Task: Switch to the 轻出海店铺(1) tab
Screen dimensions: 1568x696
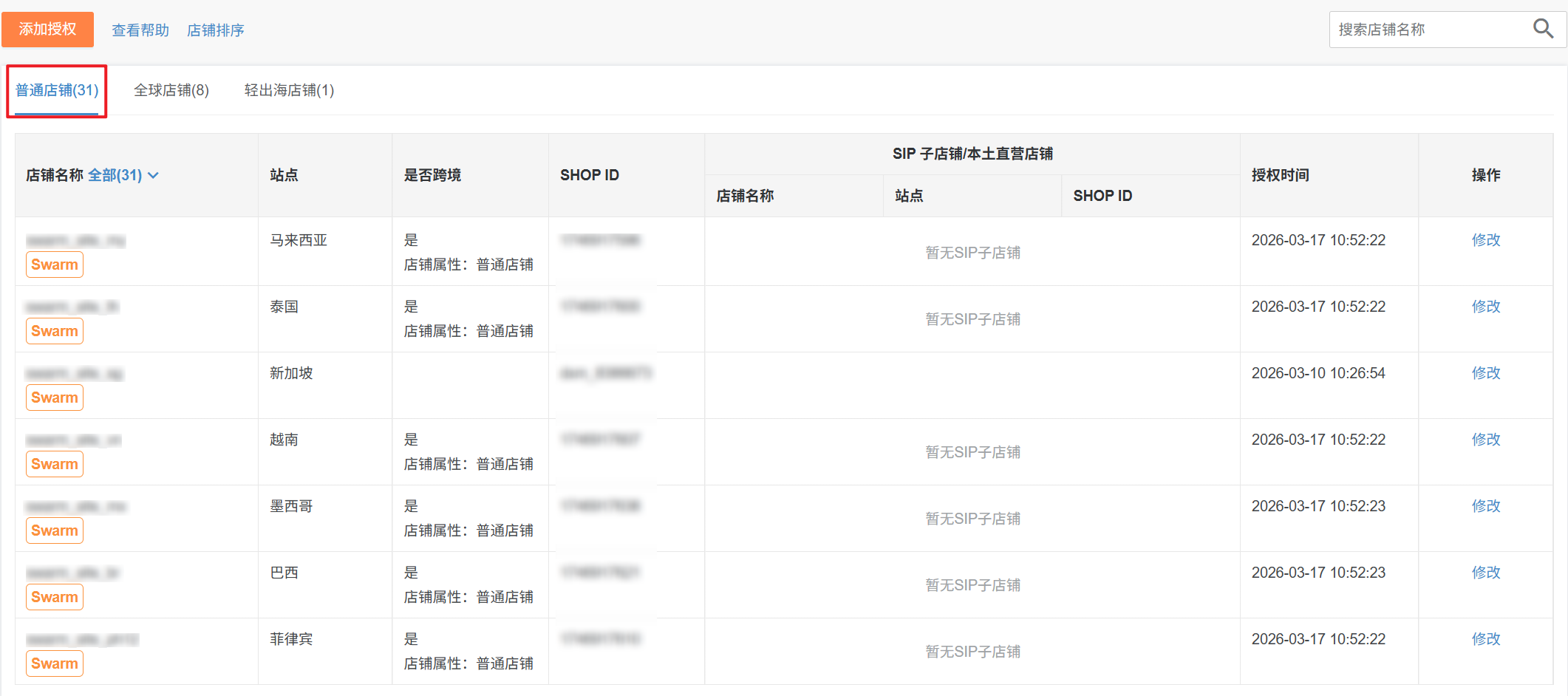Action: (289, 90)
